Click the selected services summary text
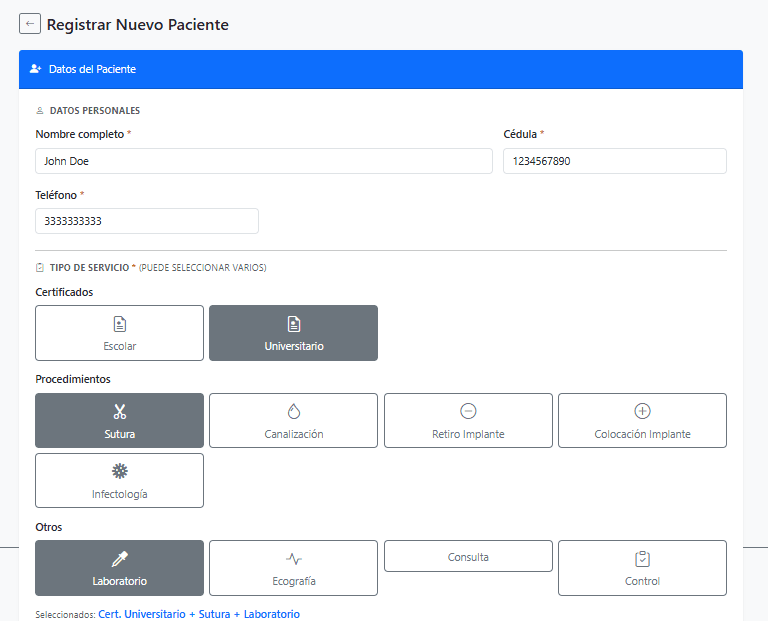 [198, 614]
